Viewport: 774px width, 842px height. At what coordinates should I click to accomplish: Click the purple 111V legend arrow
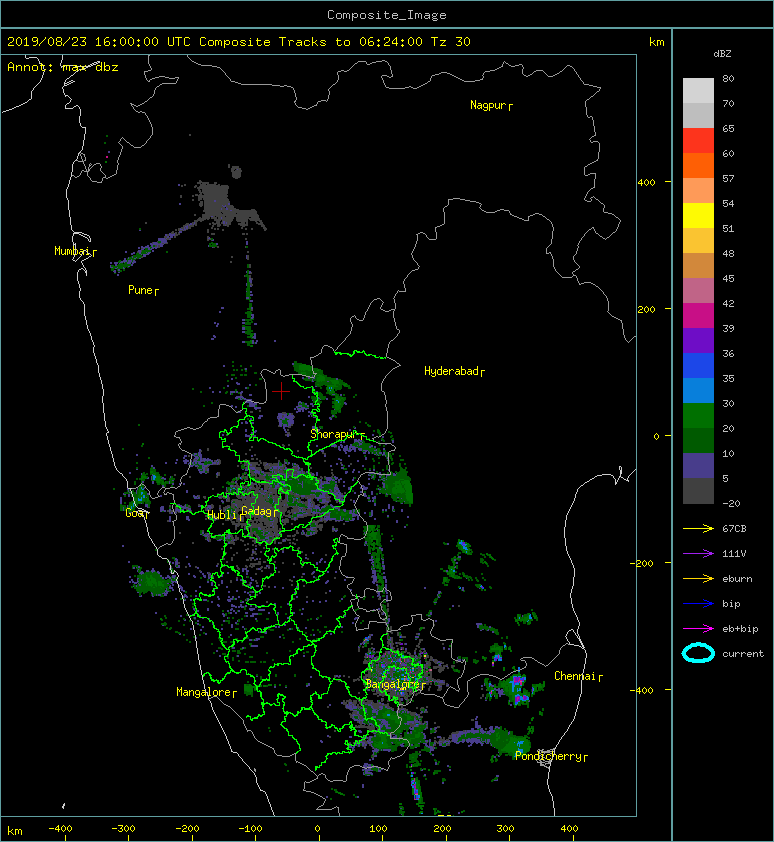[698, 554]
